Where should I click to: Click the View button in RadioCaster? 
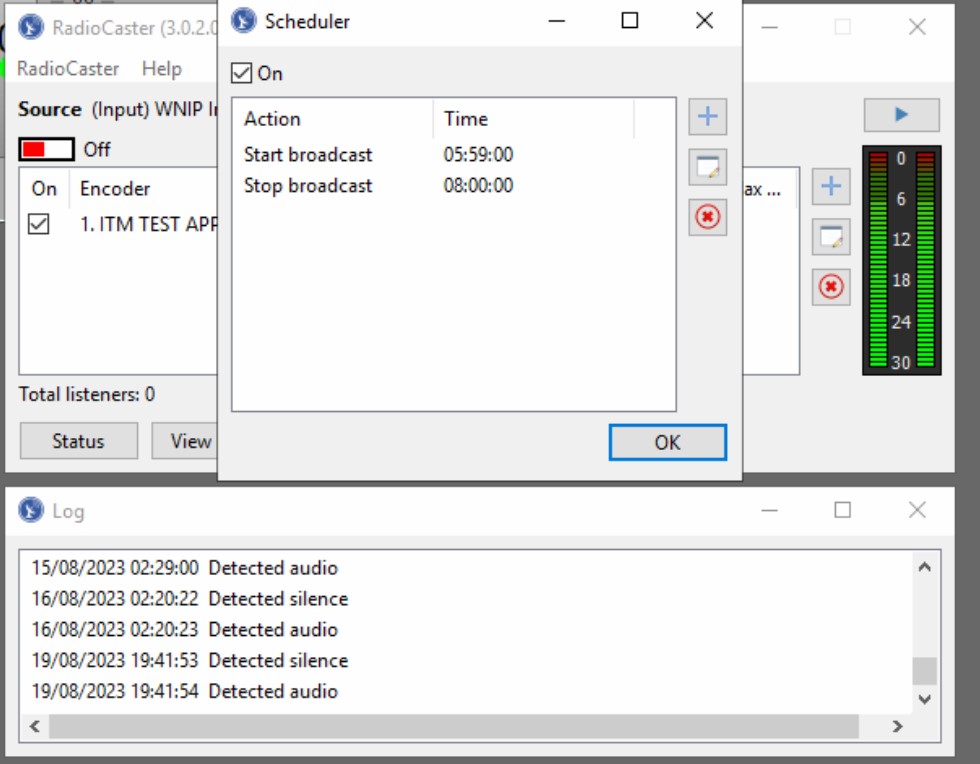pos(185,441)
